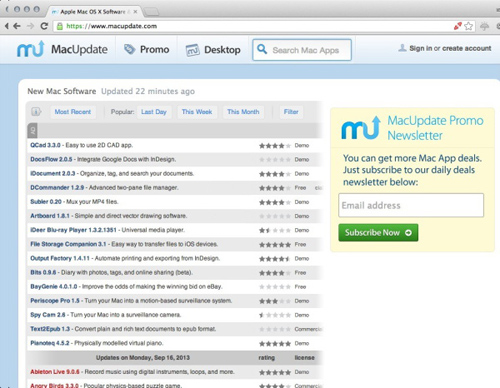The height and width of the screenshot is (388, 500).
Task: Click the MacUpdate Promo Newsletter title
Action: (x=435, y=128)
